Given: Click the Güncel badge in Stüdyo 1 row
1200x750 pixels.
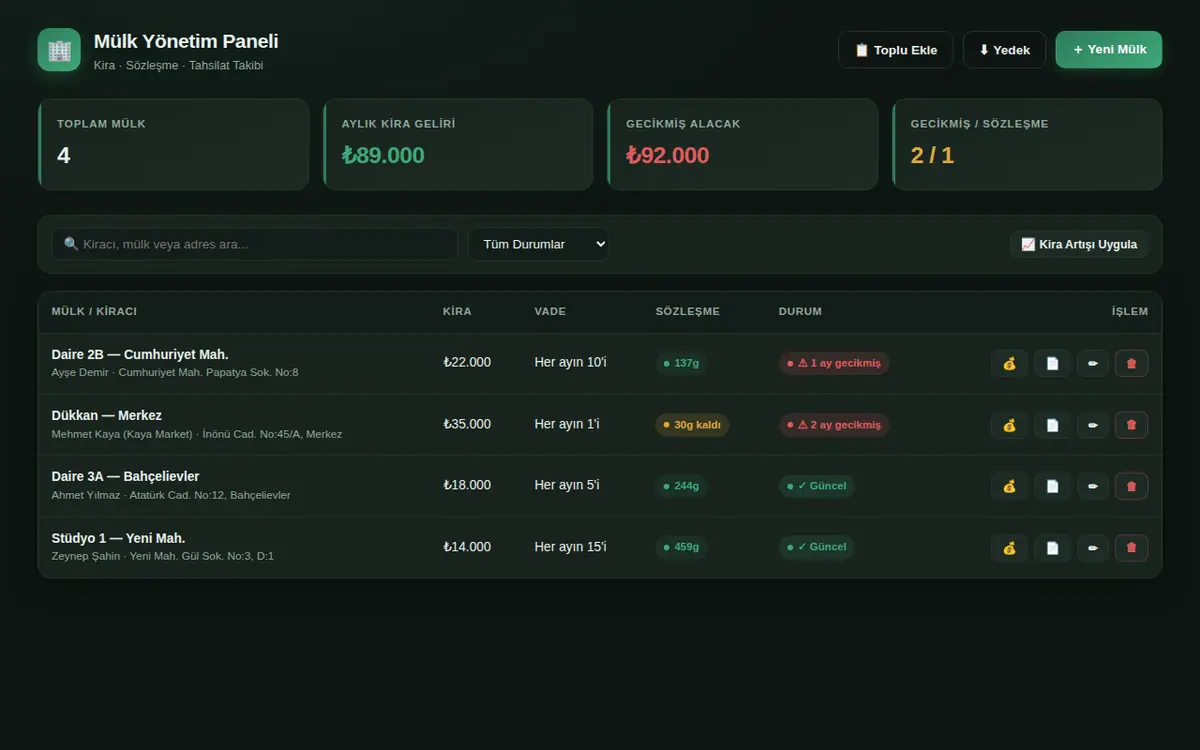Looking at the screenshot, I should 816,547.
